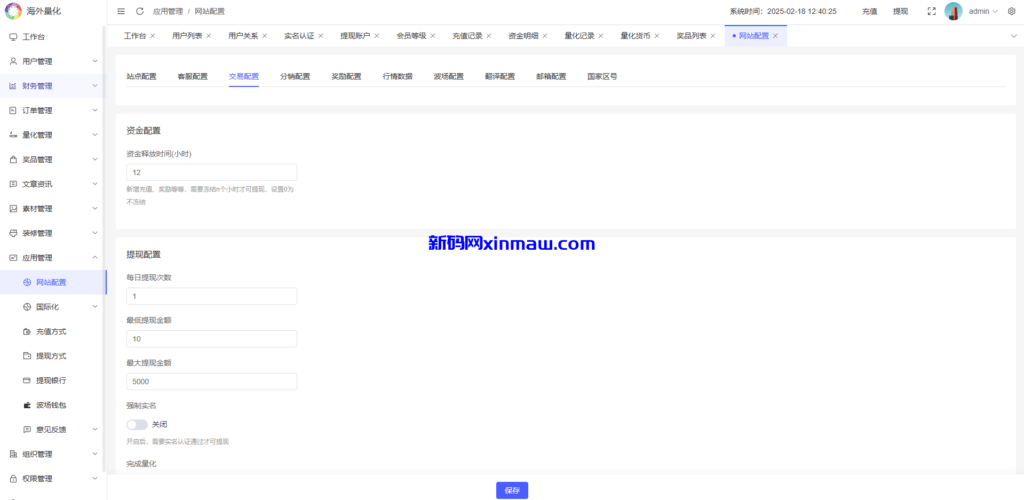Switch to the 奖励配置 tab

pos(346,76)
